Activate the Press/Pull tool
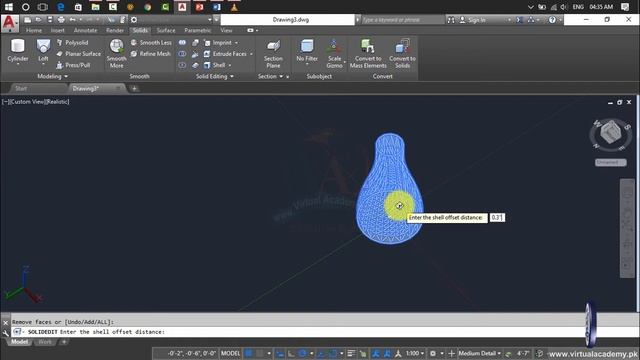 (x=73, y=65)
